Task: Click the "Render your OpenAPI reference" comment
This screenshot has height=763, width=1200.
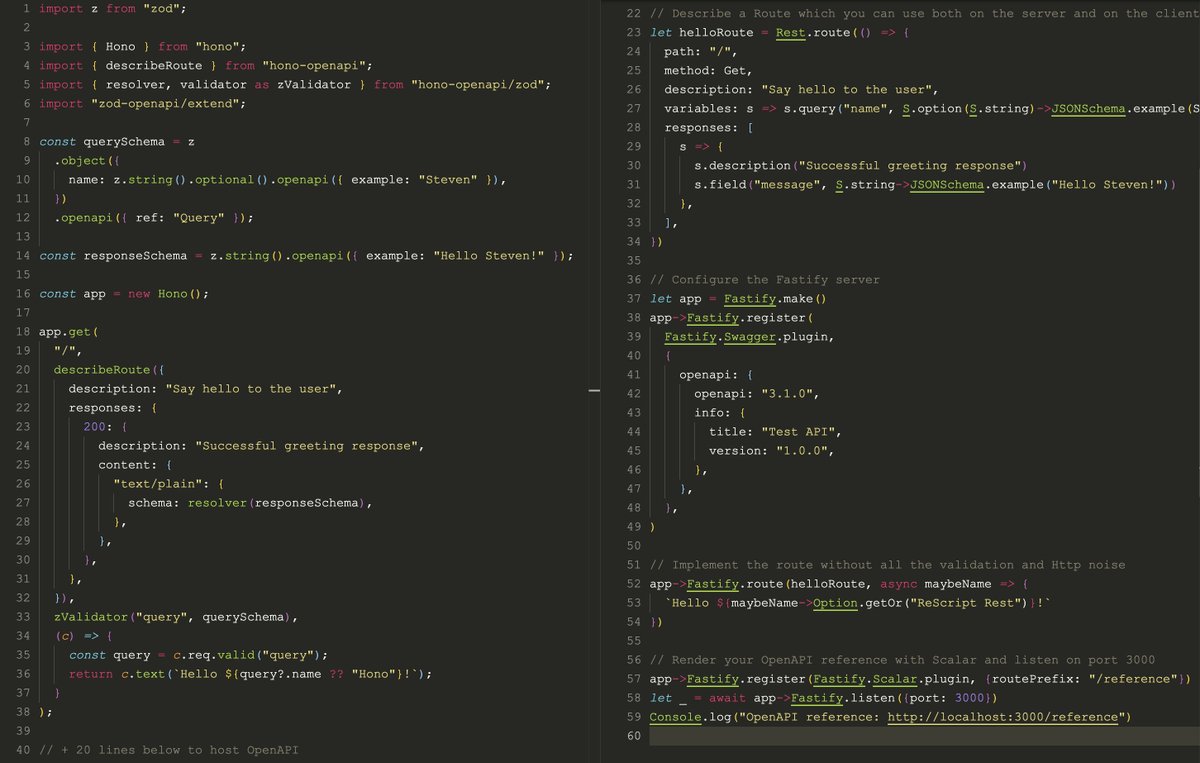Action: [x=902, y=659]
